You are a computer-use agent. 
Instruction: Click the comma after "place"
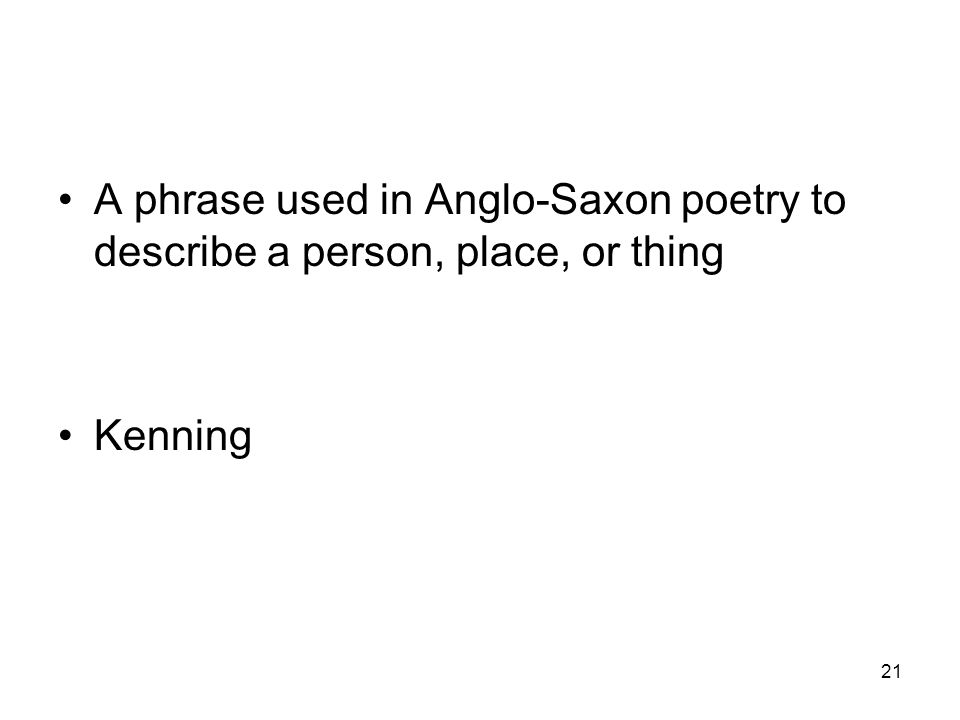565,264
